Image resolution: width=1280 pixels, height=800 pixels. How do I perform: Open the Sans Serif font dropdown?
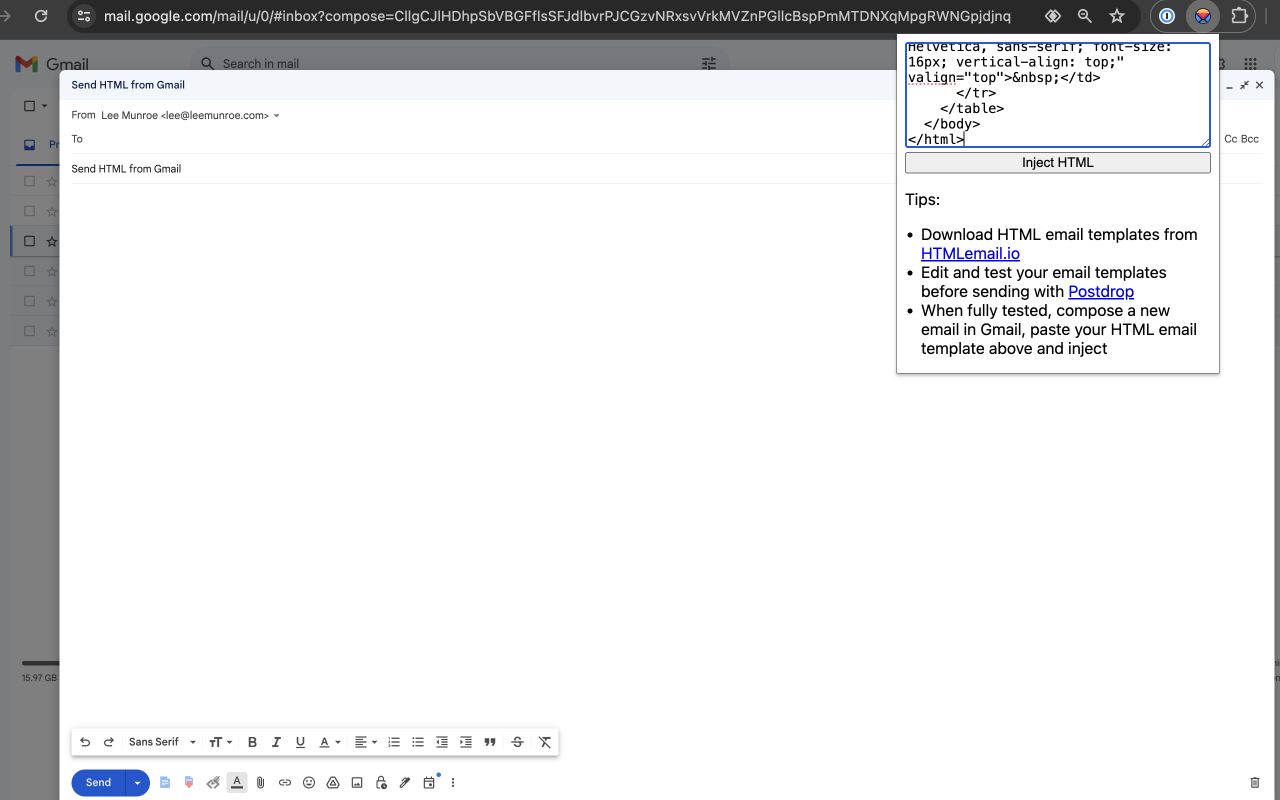[162, 742]
